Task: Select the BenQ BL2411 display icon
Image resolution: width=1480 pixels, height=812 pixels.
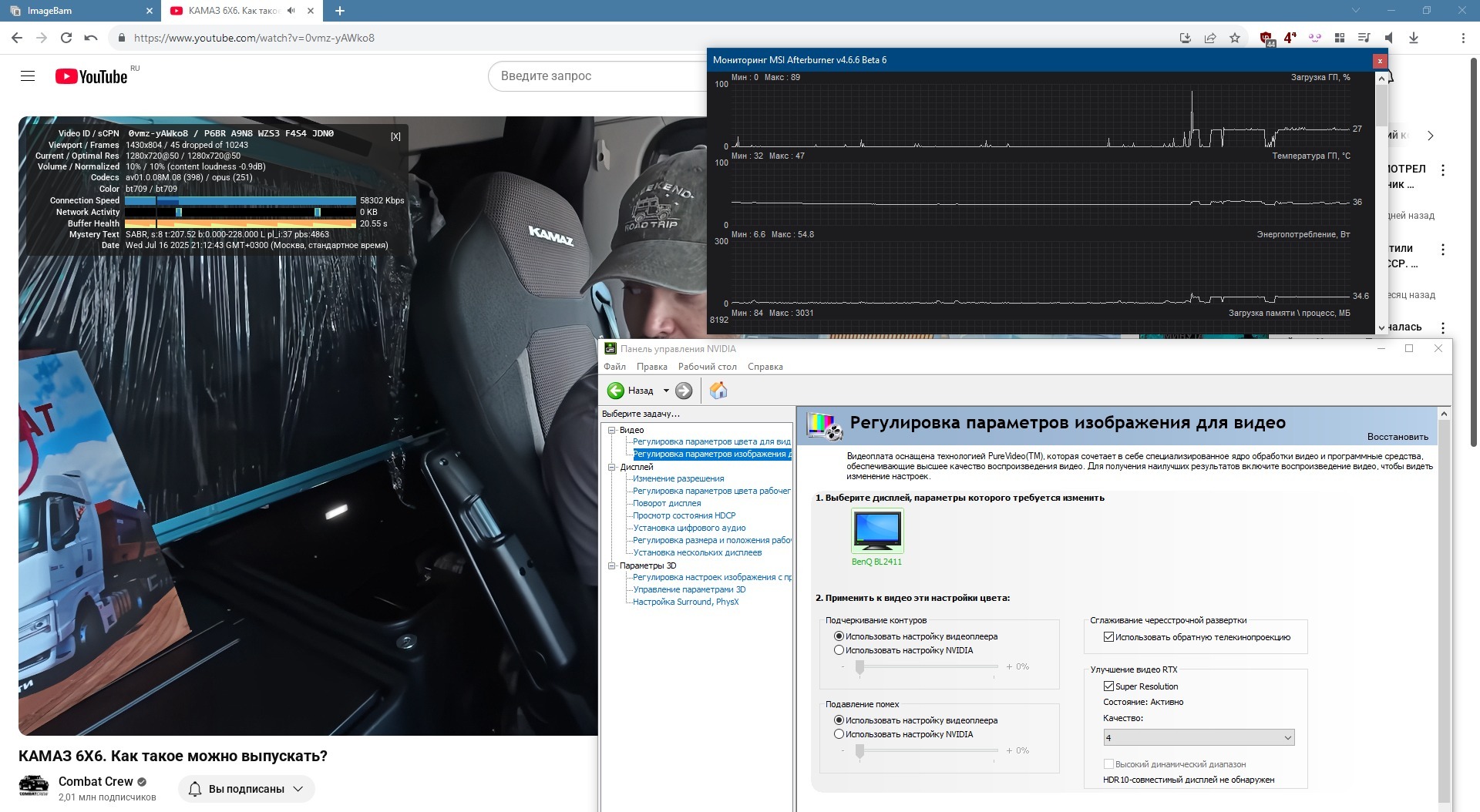Action: (876, 530)
